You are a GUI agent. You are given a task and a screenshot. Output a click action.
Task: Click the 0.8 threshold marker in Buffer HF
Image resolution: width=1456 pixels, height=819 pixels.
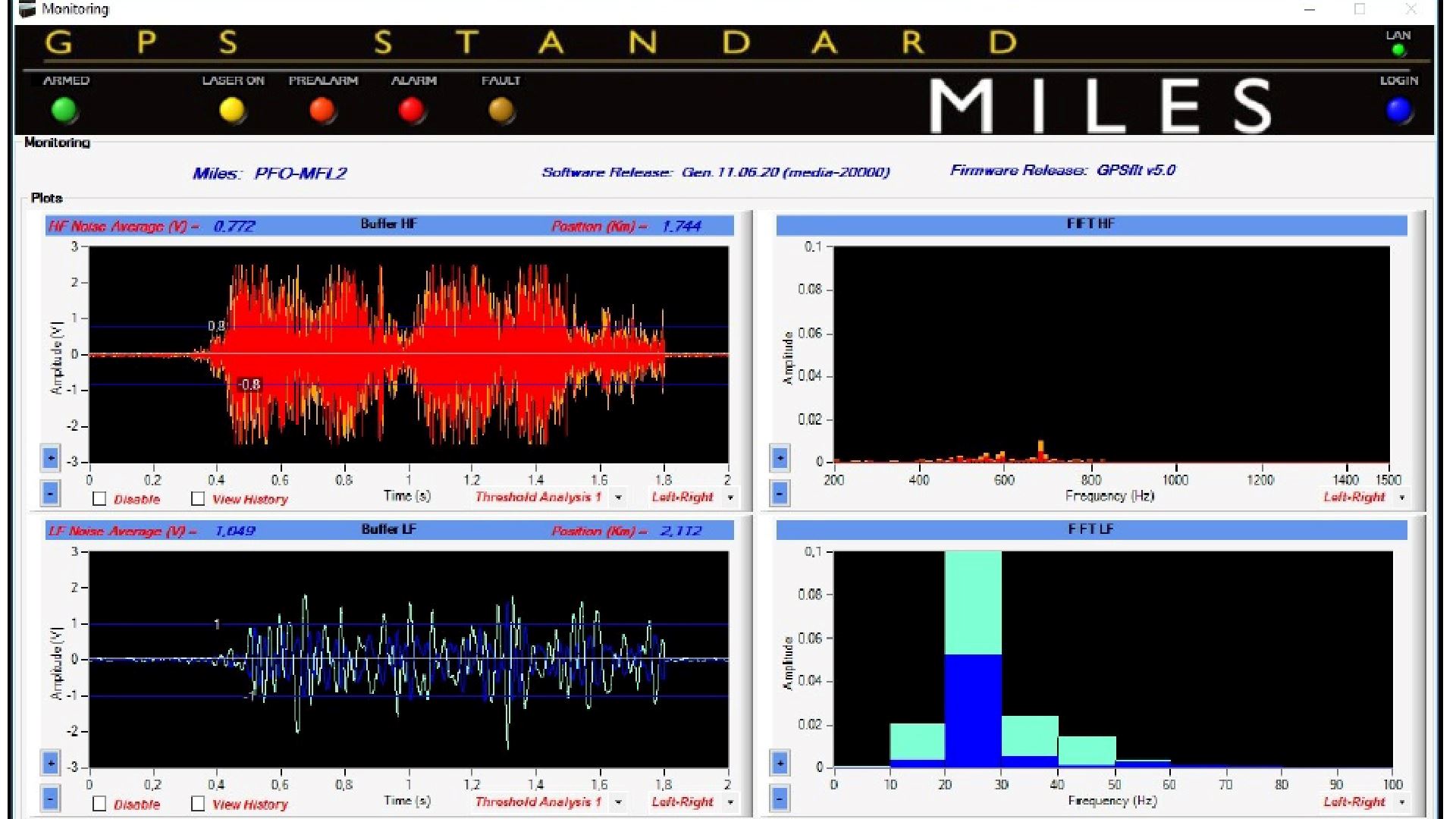(x=216, y=326)
